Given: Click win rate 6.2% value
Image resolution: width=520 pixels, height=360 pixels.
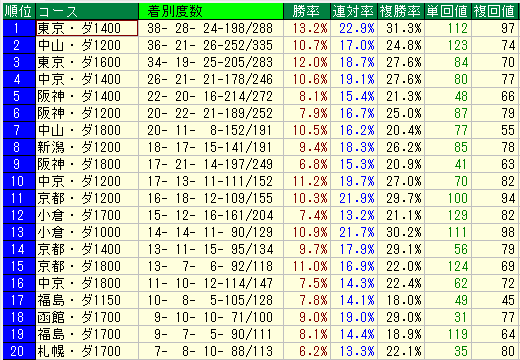Looking at the screenshot, I should 307,351.
